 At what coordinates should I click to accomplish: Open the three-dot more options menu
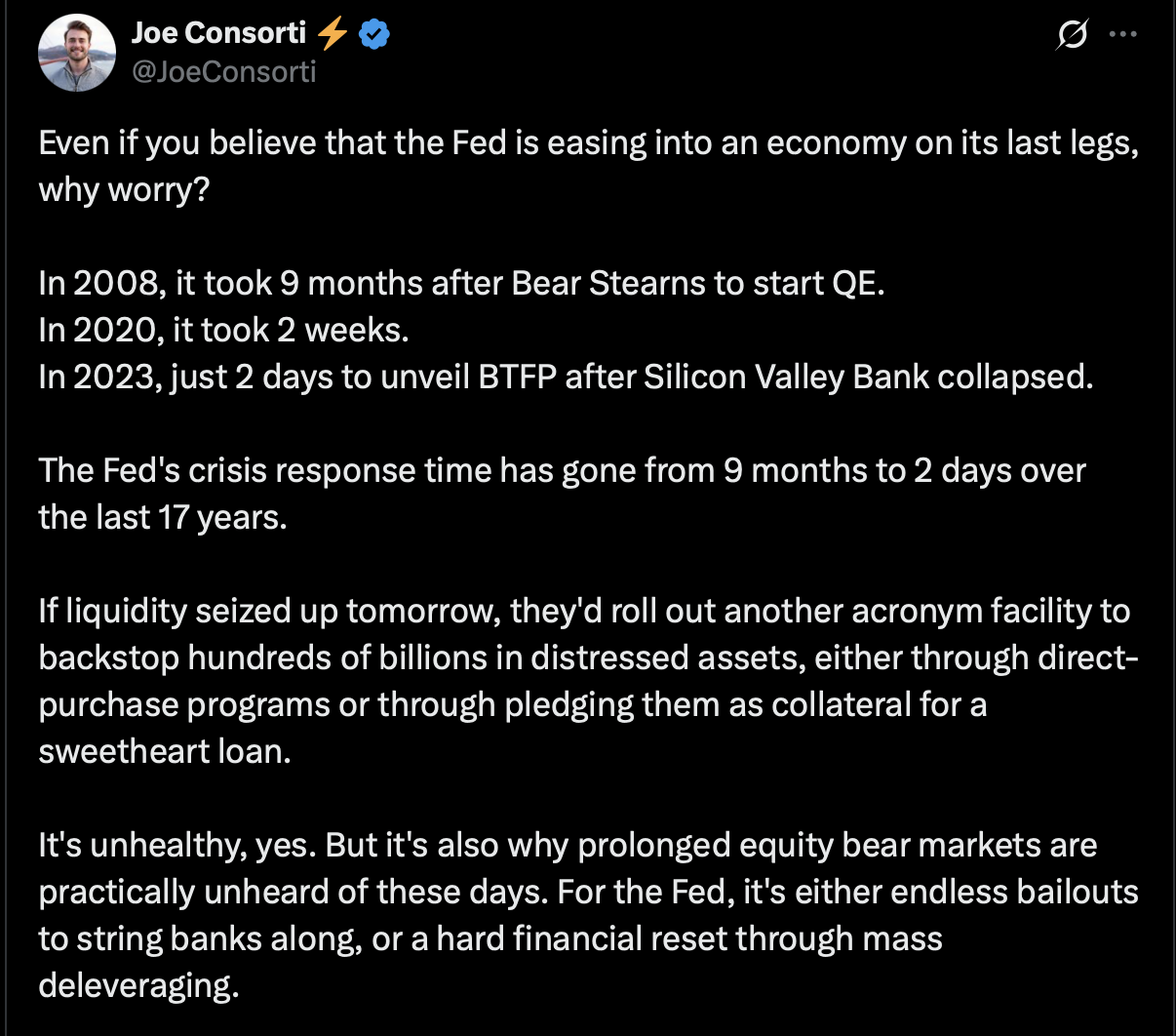click(x=1123, y=35)
